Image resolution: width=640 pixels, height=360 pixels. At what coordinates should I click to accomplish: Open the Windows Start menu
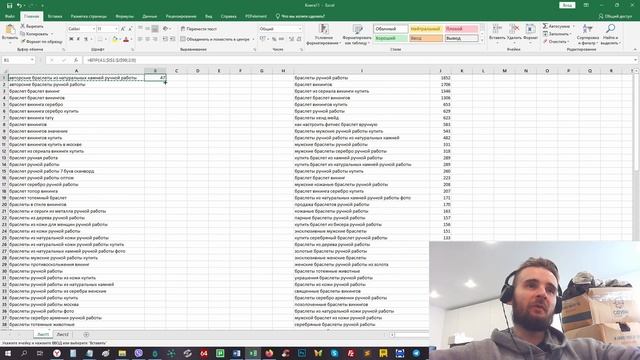7,353
